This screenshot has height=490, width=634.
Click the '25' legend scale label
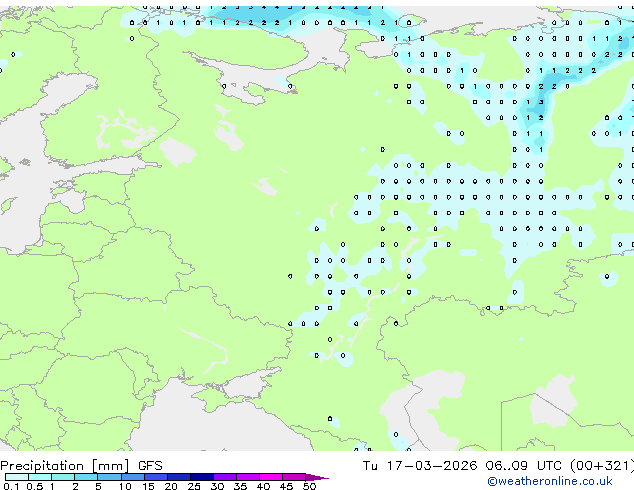[x=194, y=486]
